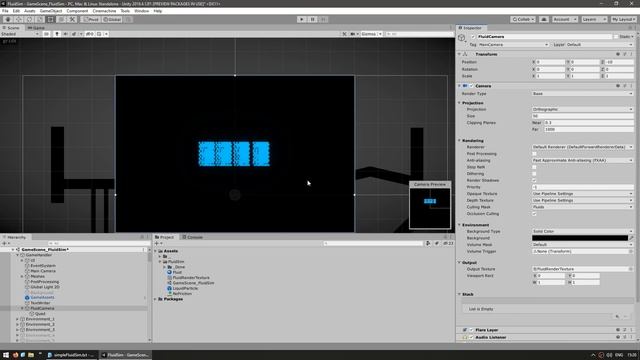Image resolution: width=640 pixels, height=360 pixels.
Task: Toggle the Static checkbox
Action: pyautogui.click(x=616, y=36)
